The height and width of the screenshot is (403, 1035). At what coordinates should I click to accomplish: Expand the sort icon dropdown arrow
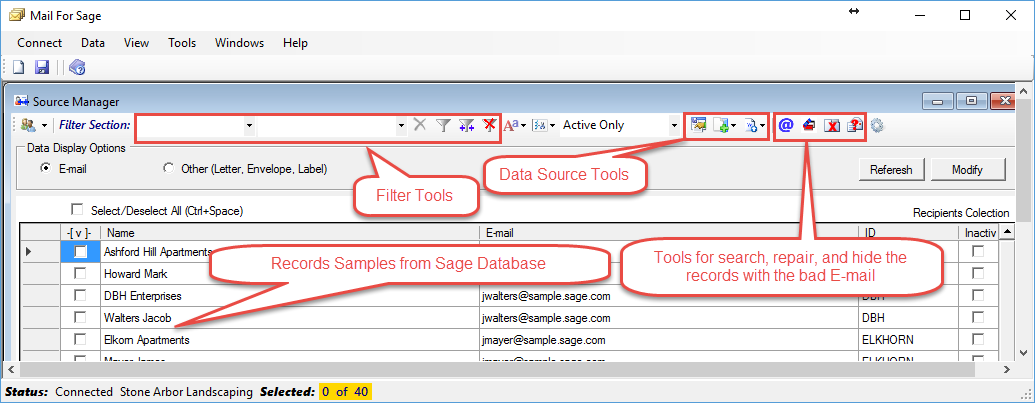point(551,125)
